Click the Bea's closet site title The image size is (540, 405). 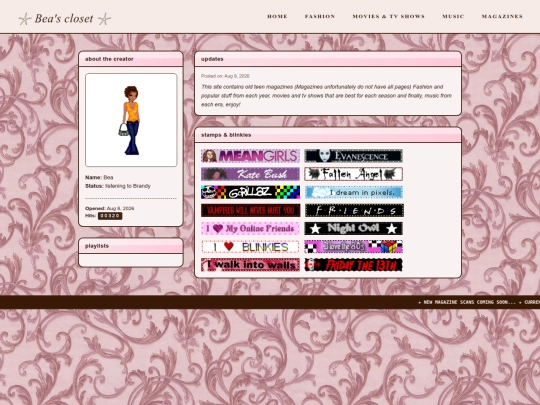point(64,19)
